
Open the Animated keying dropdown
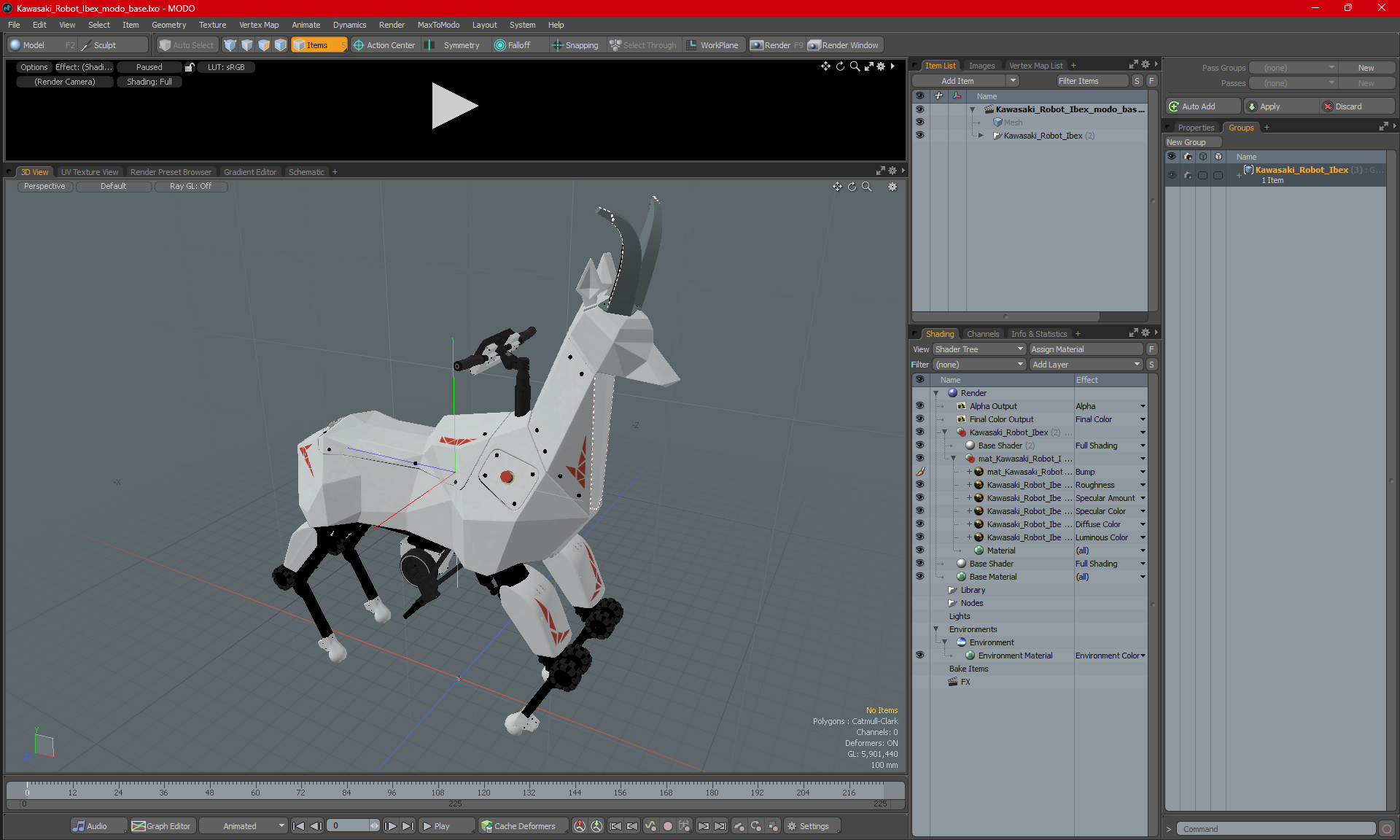point(244,826)
